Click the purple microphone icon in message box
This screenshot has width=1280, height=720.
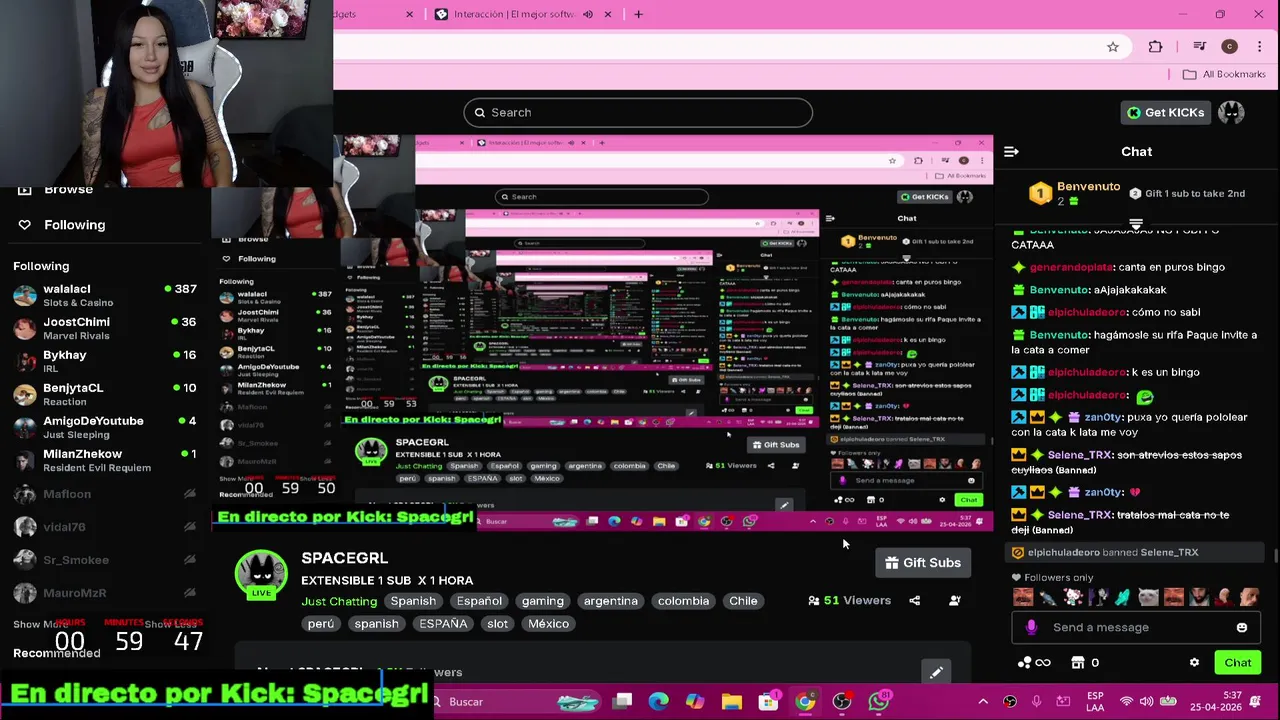[1031, 627]
